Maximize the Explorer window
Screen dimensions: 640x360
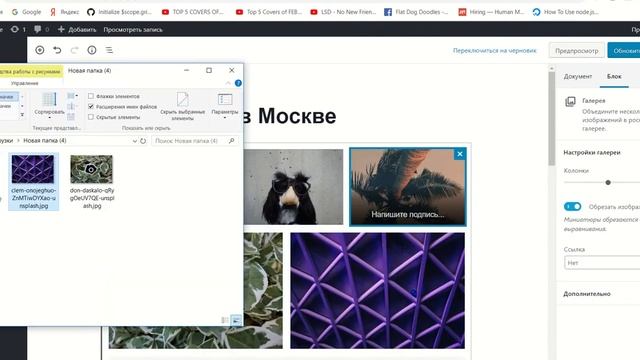pyautogui.click(x=209, y=70)
